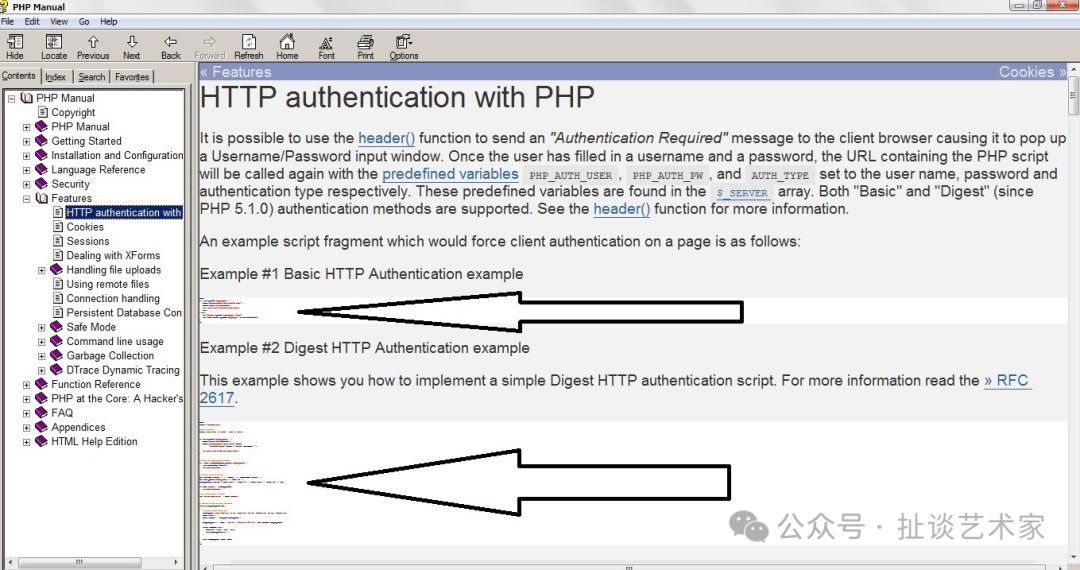Click the Hide toolbar icon

pyautogui.click(x=14, y=42)
